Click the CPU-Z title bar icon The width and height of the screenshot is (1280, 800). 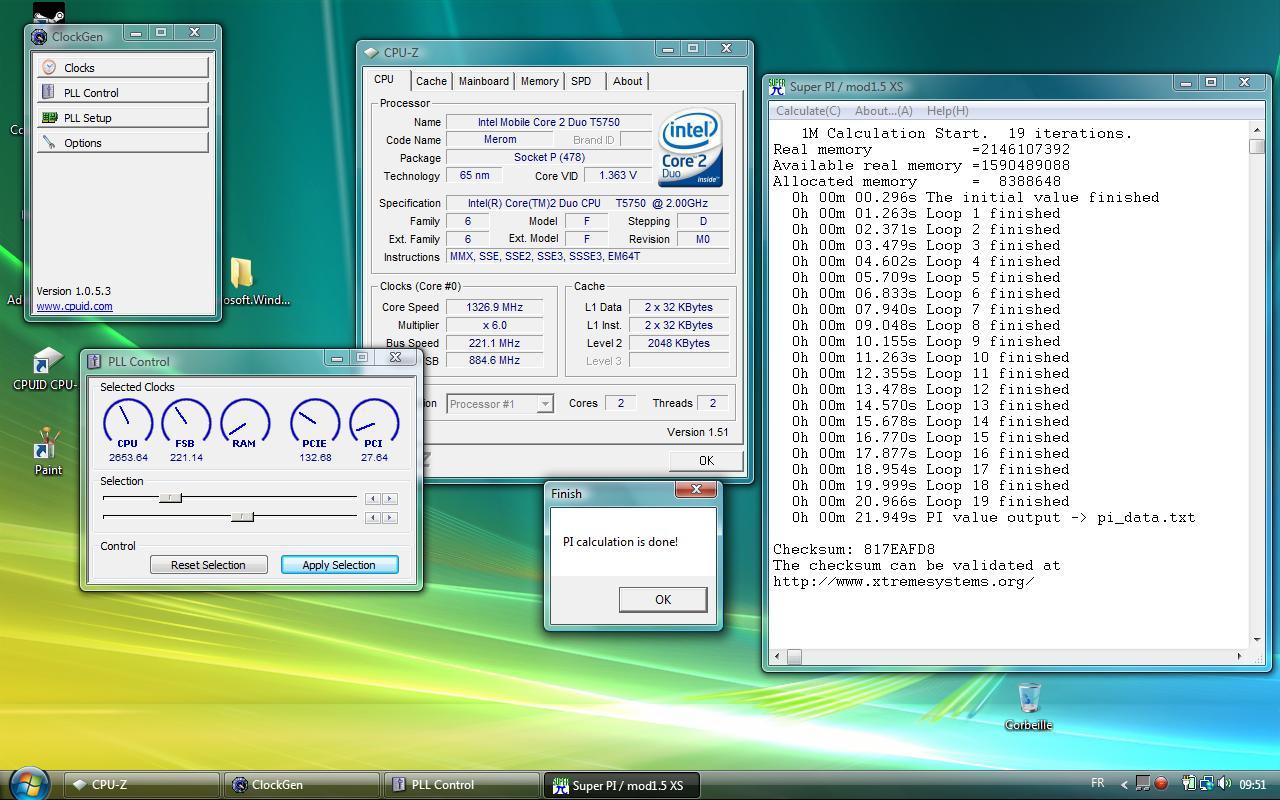coord(371,53)
